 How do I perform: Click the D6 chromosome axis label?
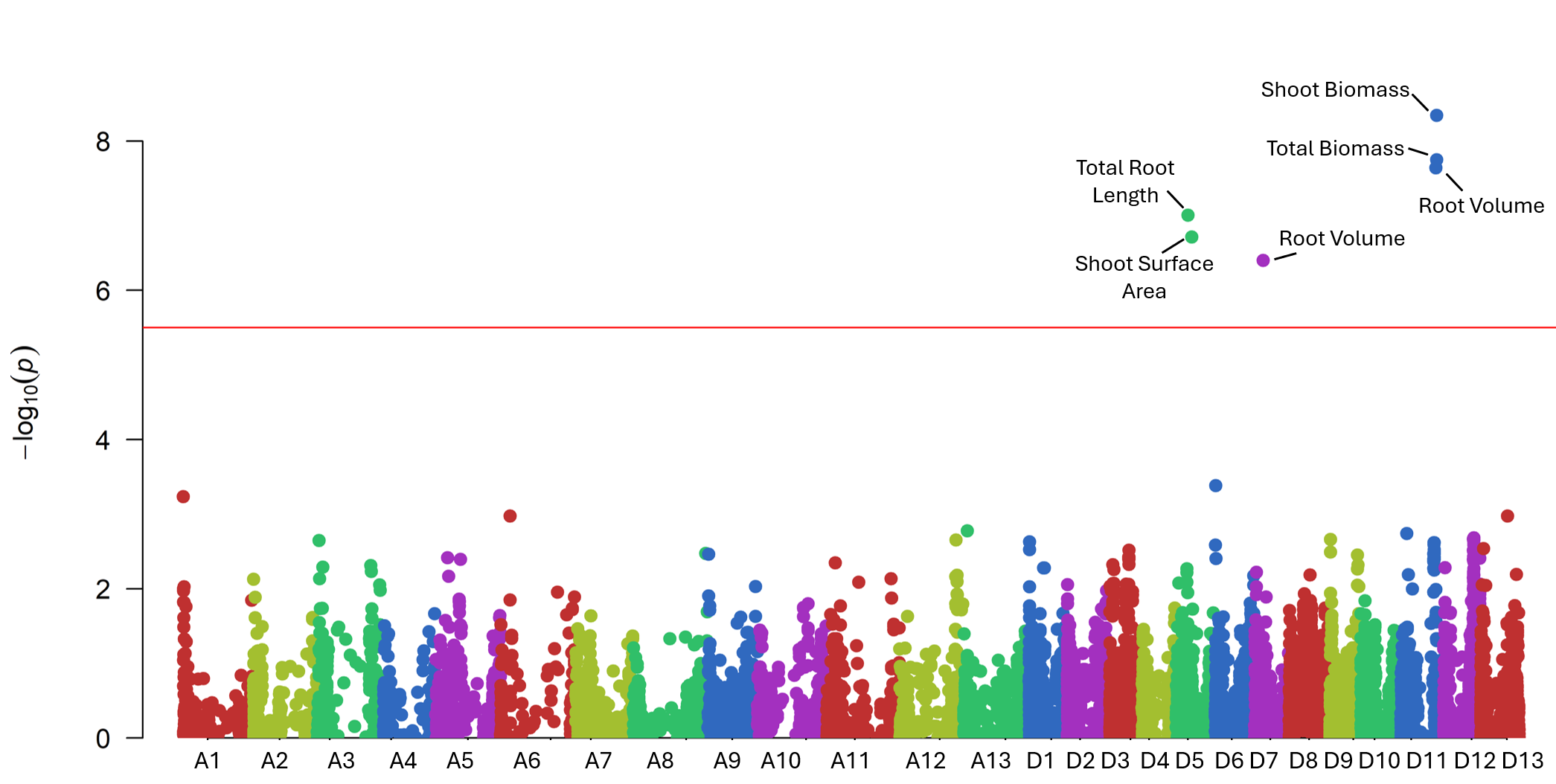[1229, 761]
